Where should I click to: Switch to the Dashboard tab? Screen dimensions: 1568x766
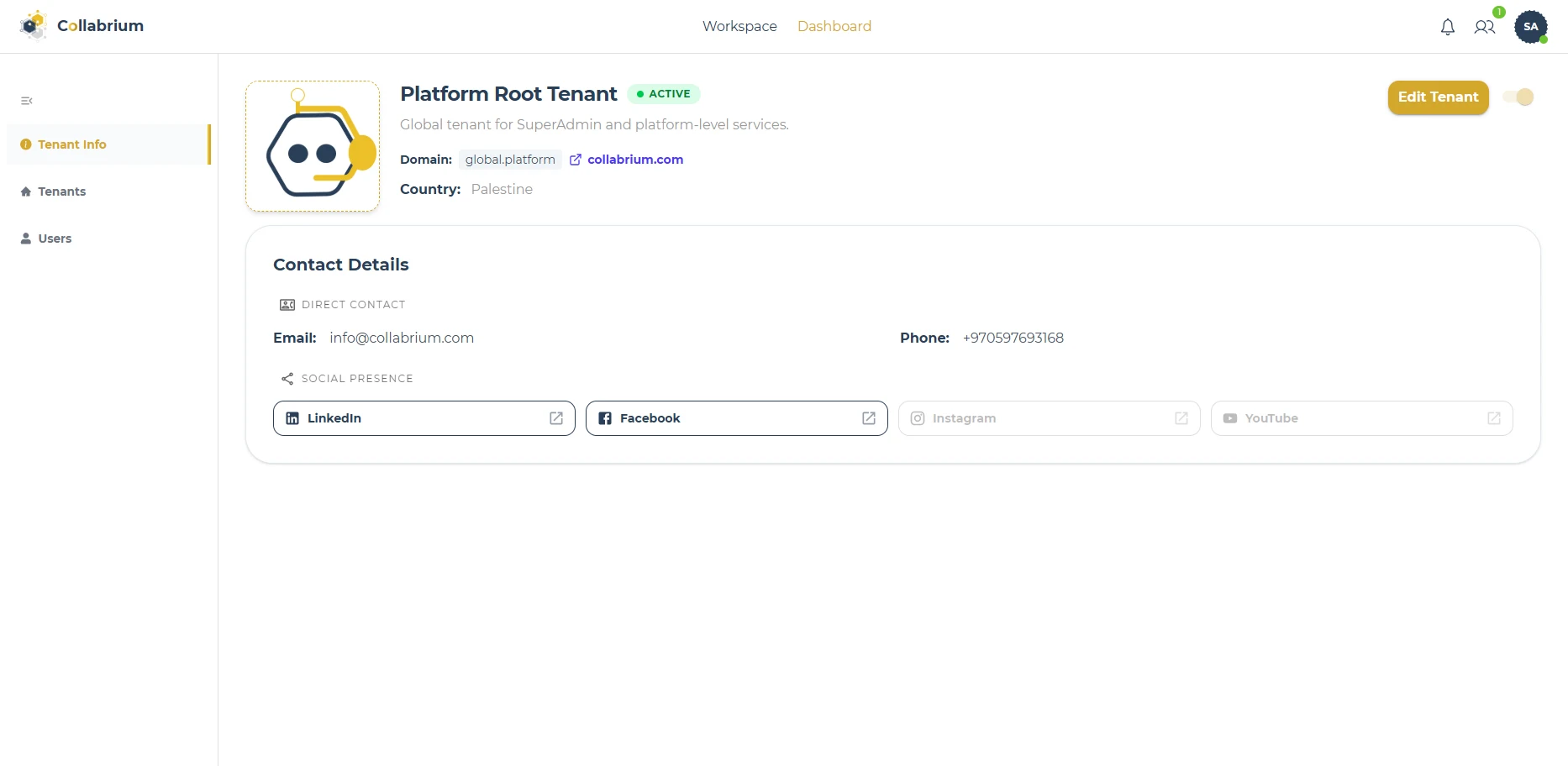(x=834, y=26)
